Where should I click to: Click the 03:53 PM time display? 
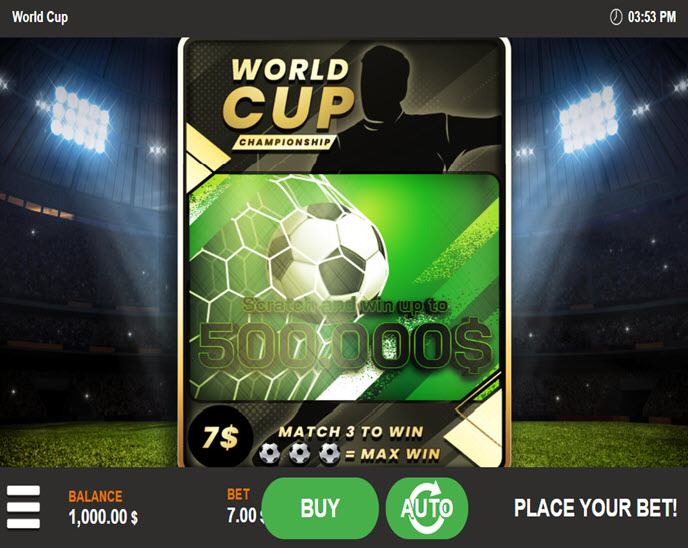(x=652, y=17)
